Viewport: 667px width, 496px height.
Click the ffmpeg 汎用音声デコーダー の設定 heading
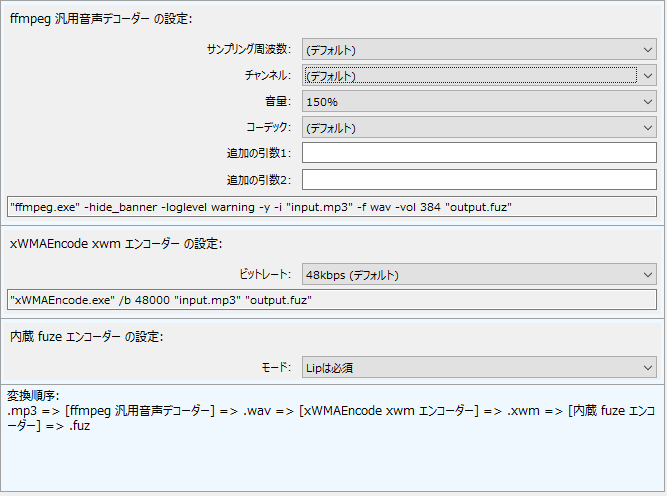(x=101, y=19)
